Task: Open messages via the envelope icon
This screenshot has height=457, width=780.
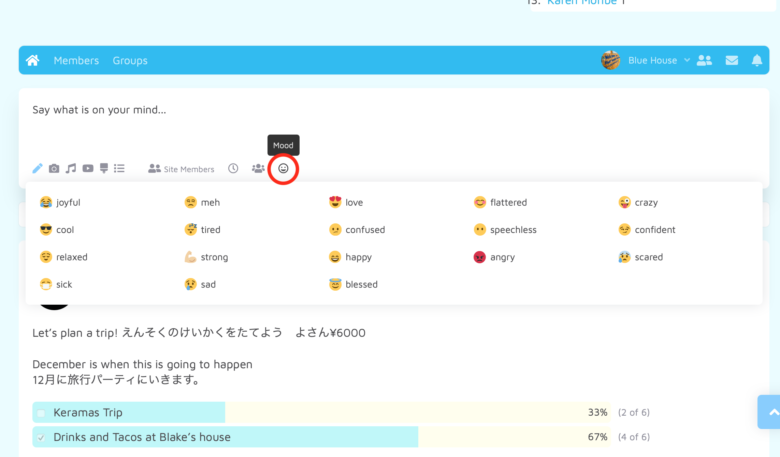Action: click(732, 61)
